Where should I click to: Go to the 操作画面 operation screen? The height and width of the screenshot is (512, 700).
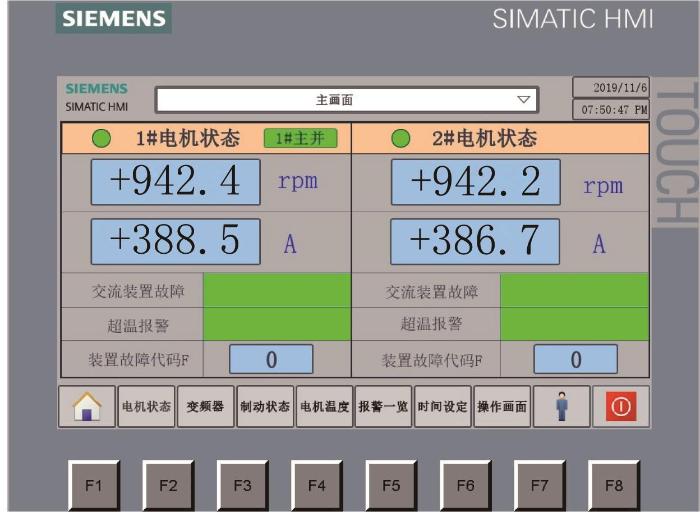(502, 407)
